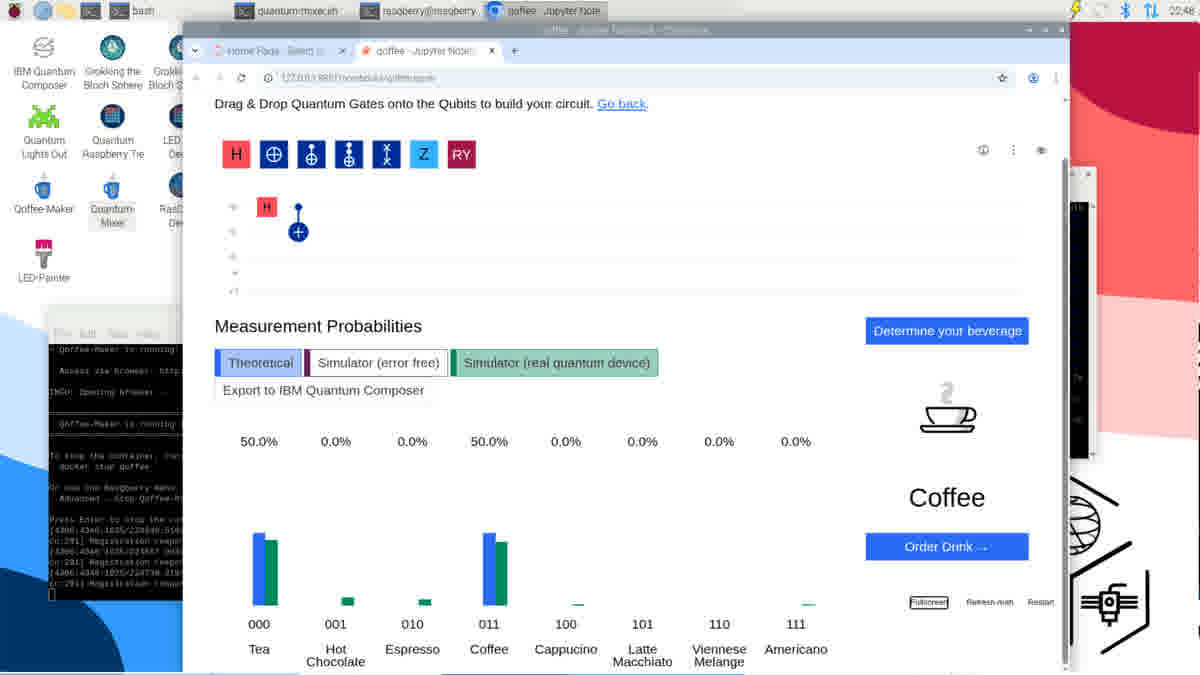Open the Raspberry Pi main menu
The height and width of the screenshot is (675, 1200).
15,11
